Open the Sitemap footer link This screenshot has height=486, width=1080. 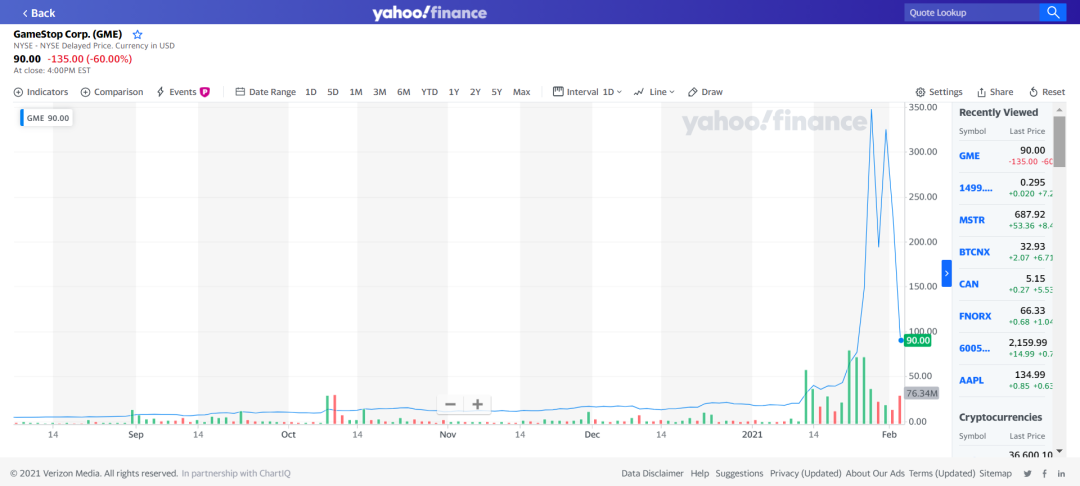click(995, 474)
